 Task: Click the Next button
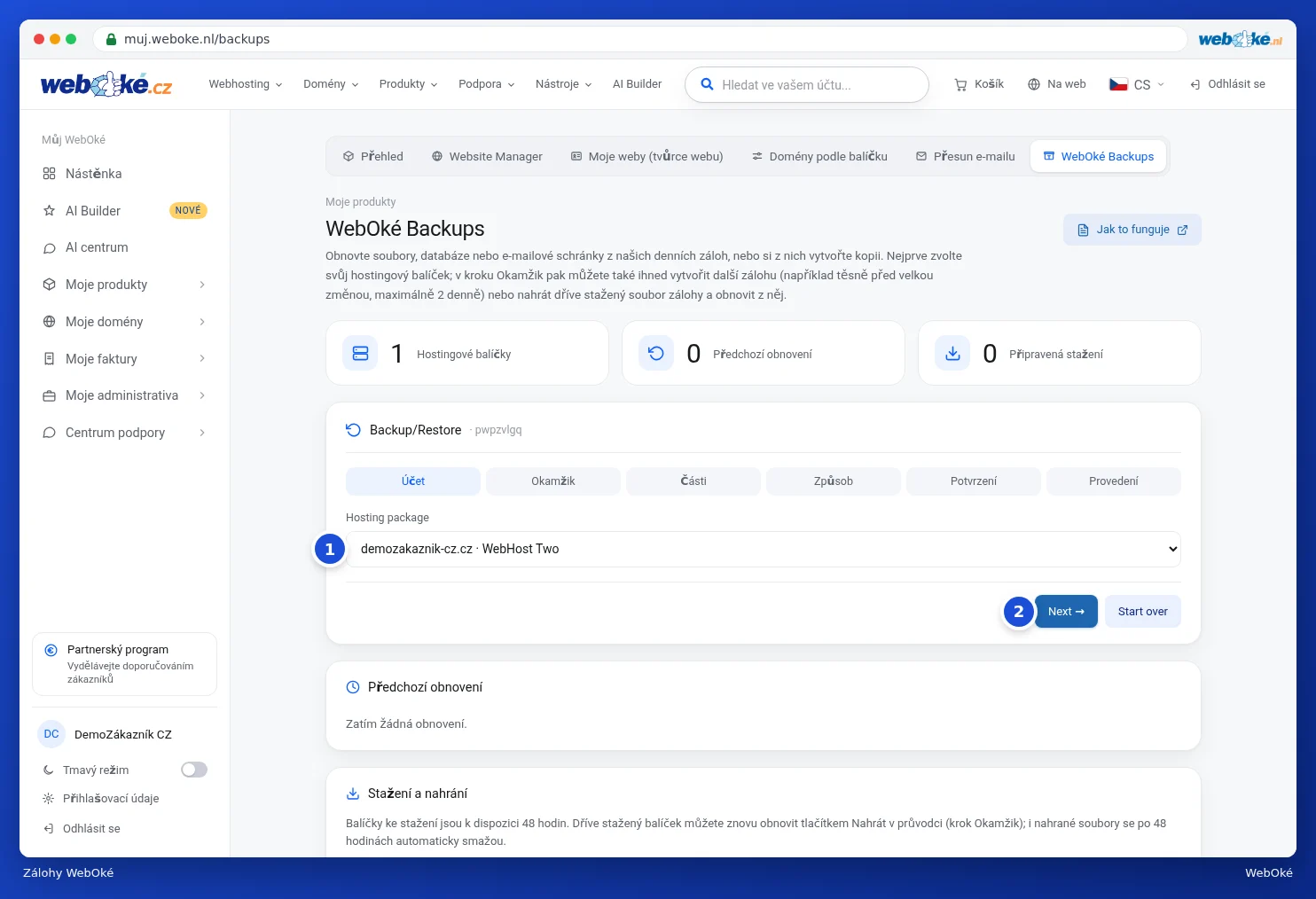1066,612
